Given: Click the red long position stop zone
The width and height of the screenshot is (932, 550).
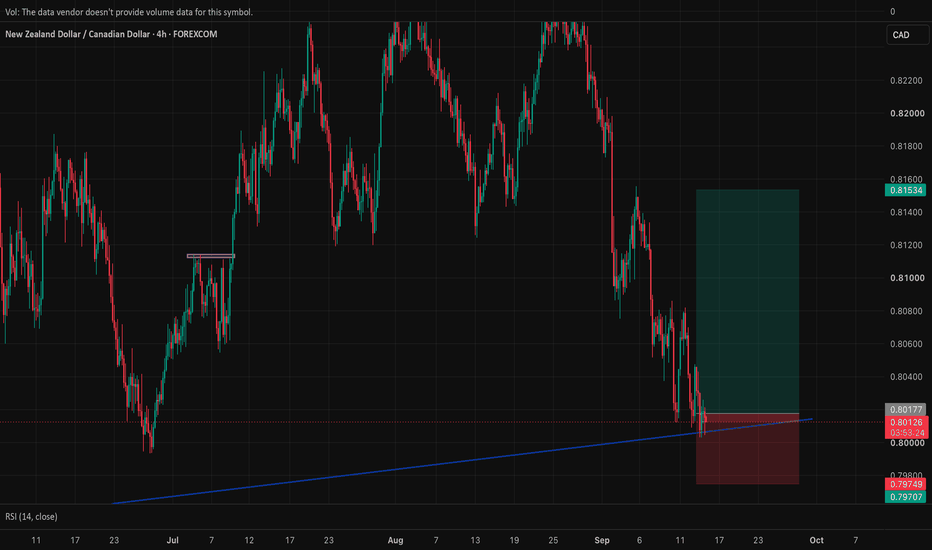Looking at the screenshot, I should click(747, 448).
